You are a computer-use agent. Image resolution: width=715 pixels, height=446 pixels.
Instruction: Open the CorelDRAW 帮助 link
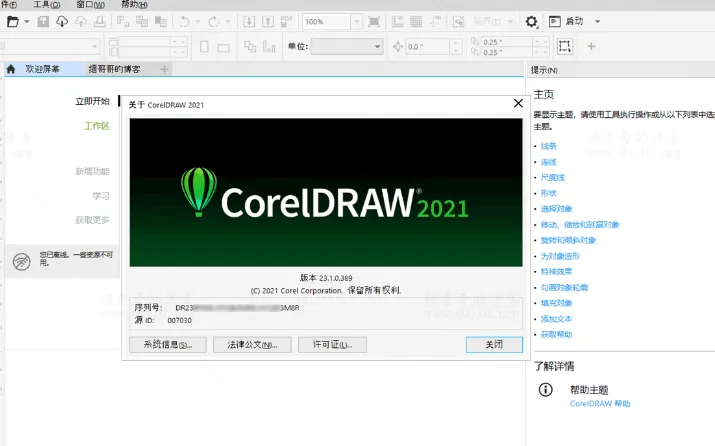600,404
